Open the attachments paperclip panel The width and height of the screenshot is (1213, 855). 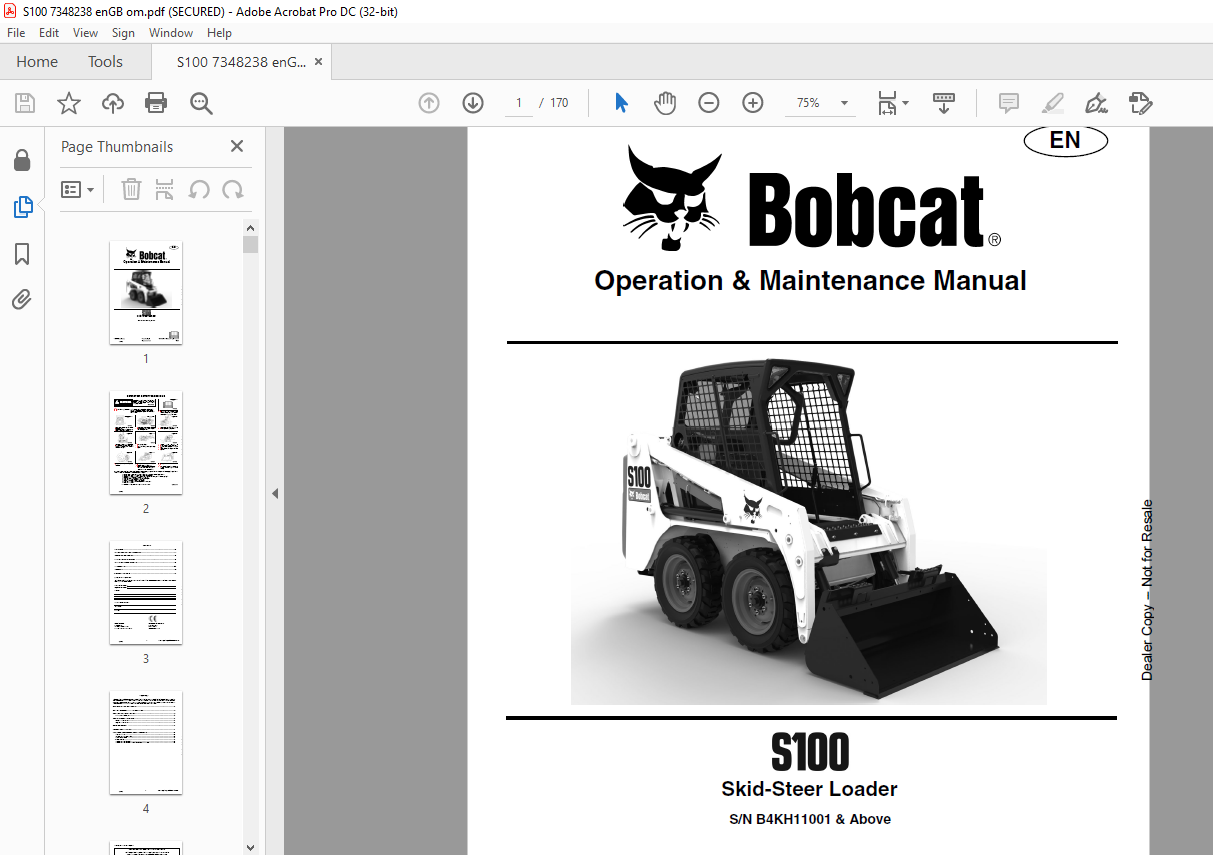(22, 300)
